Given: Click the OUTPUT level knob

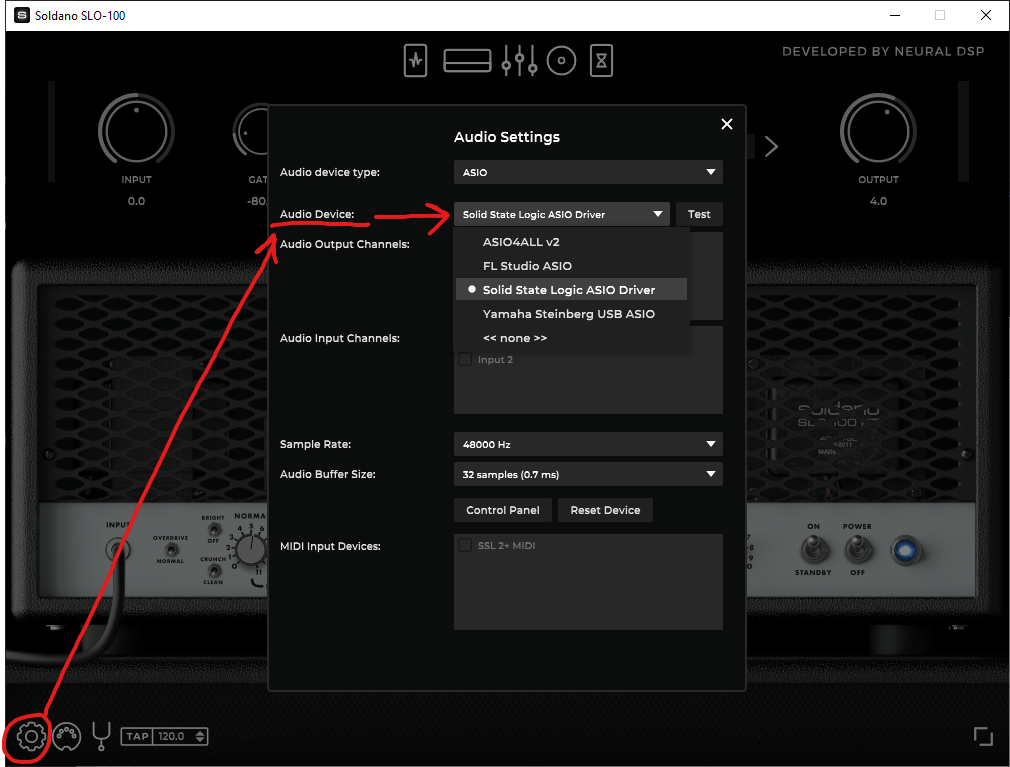Looking at the screenshot, I should pyautogui.click(x=878, y=131).
